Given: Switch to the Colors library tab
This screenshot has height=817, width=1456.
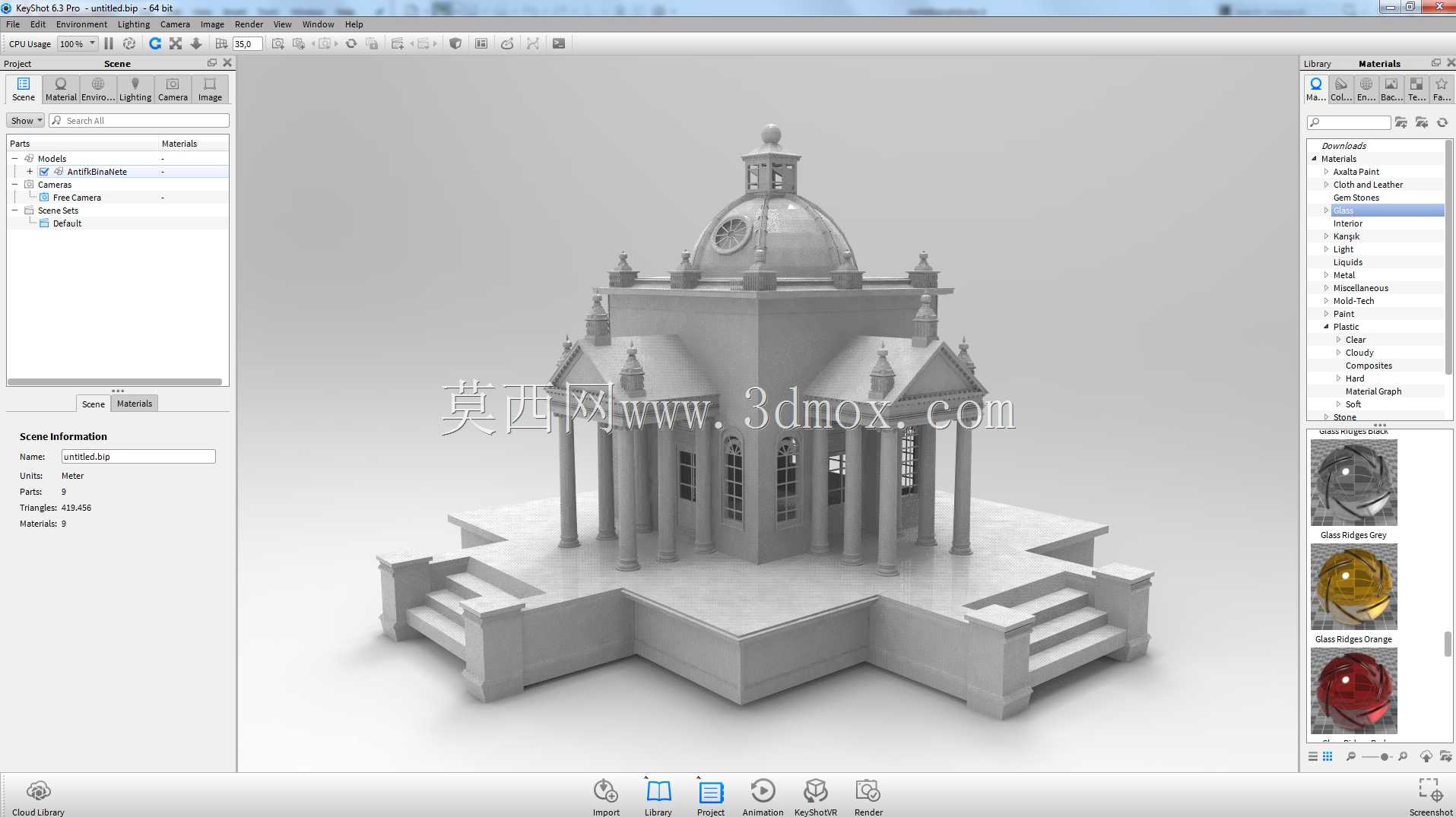Looking at the screenshot, I should pos(1341,89).
